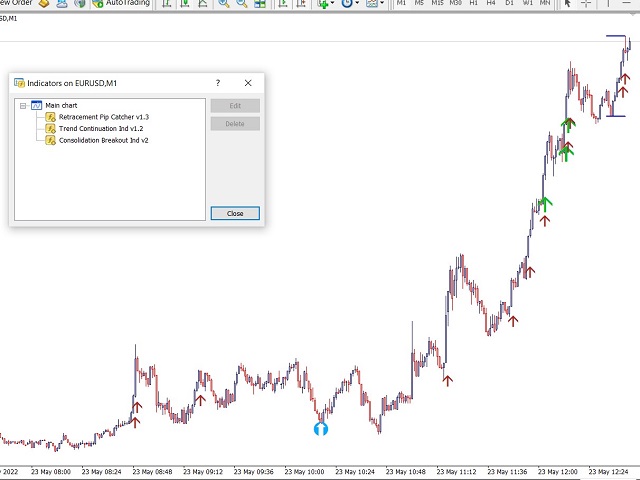Select Retracement Pip Catcher v1.3 indicator
Screen dimensions: 640x480
pyautogui.click(x=104, y=117)
